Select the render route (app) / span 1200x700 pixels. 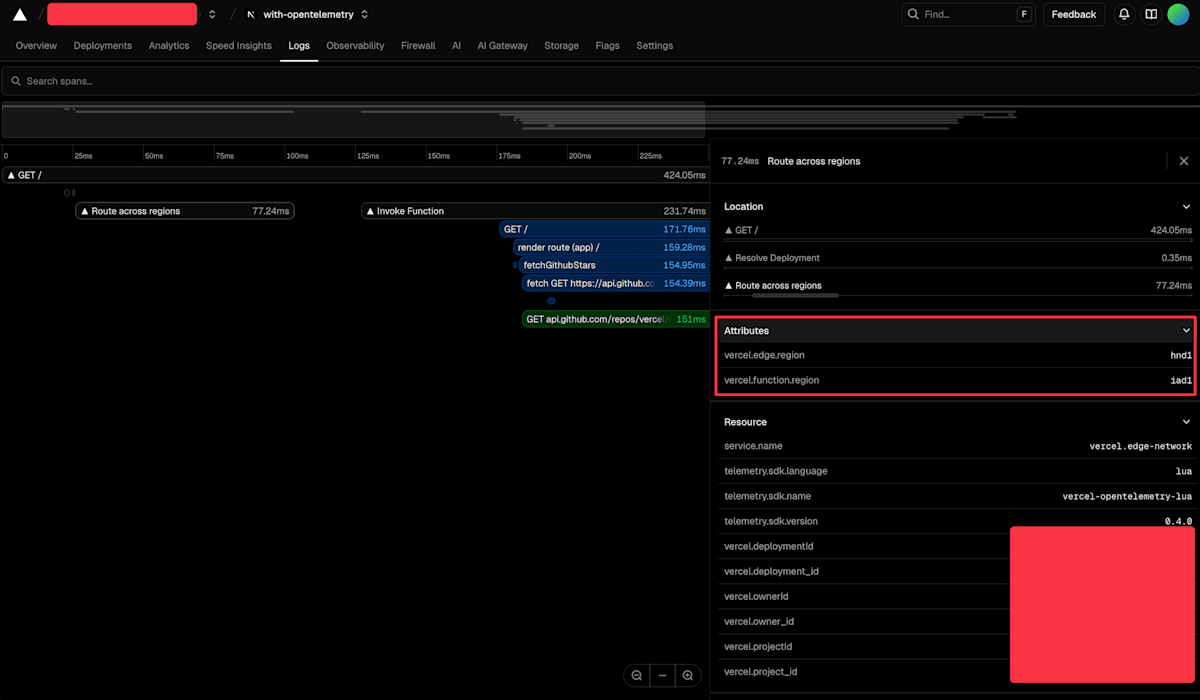point(611,247)
